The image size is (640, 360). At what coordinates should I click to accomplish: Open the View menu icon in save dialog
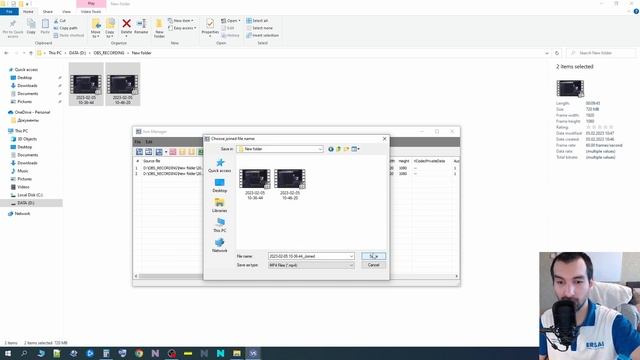(x=355, y=149)
